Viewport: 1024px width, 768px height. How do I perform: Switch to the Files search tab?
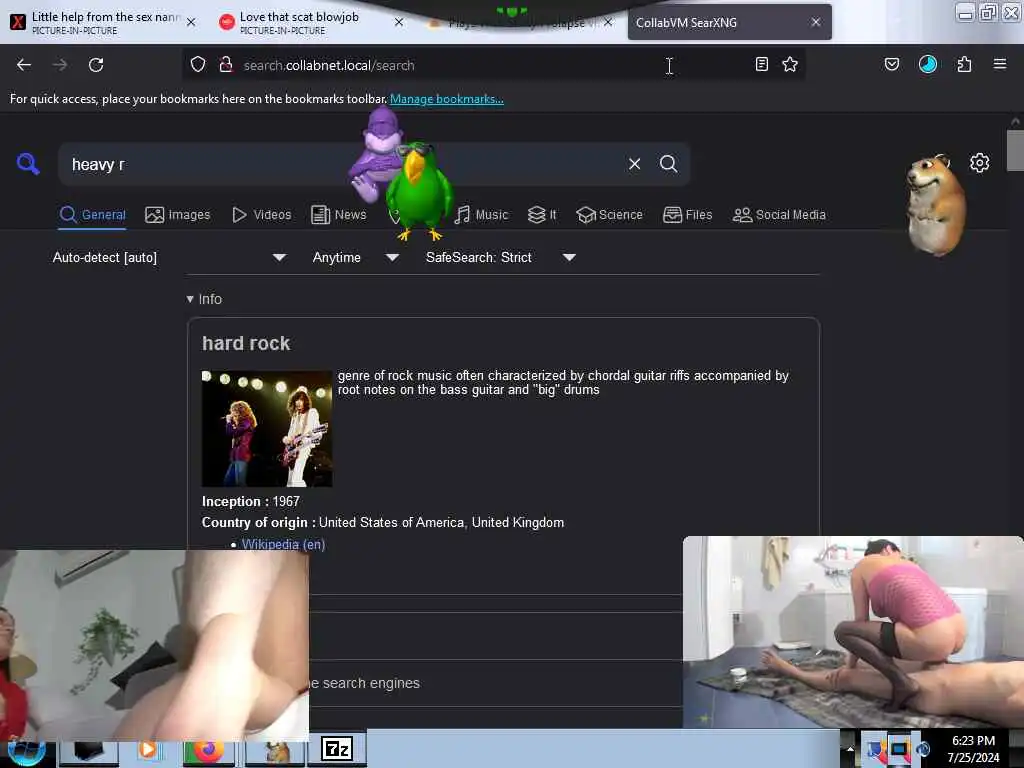tap(687, 215)
